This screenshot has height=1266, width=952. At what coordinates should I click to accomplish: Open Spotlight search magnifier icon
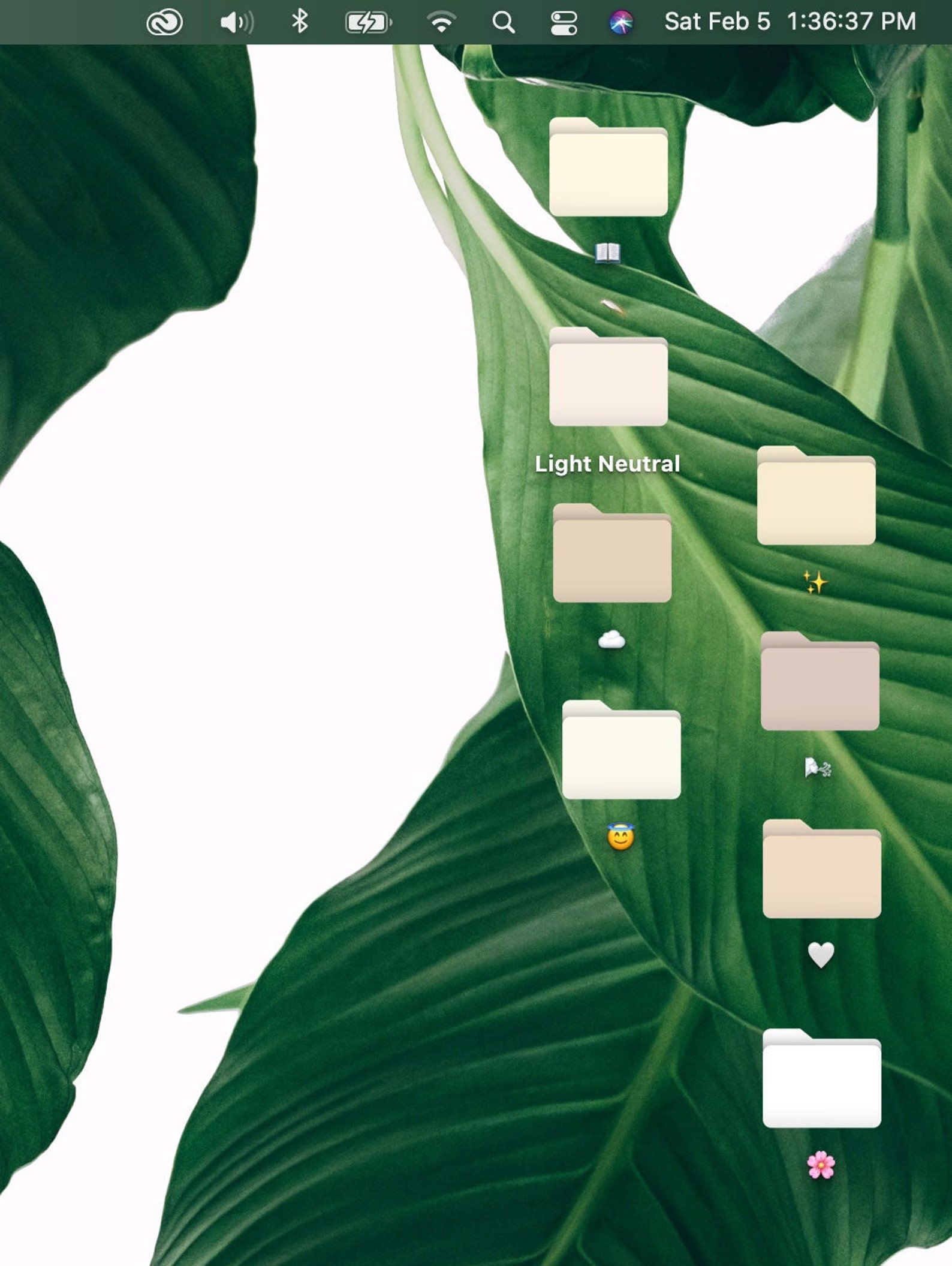click(504, 23)
